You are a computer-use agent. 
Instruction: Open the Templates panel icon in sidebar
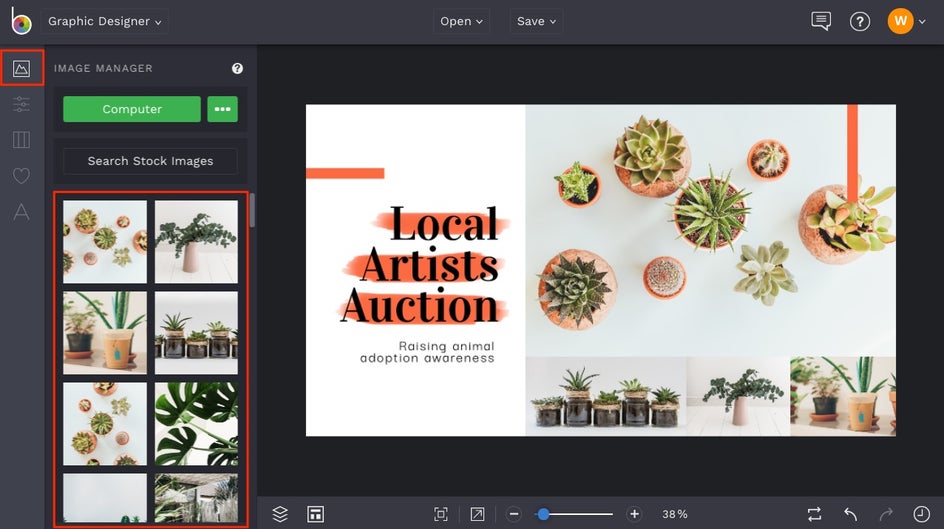pos(21,140)
